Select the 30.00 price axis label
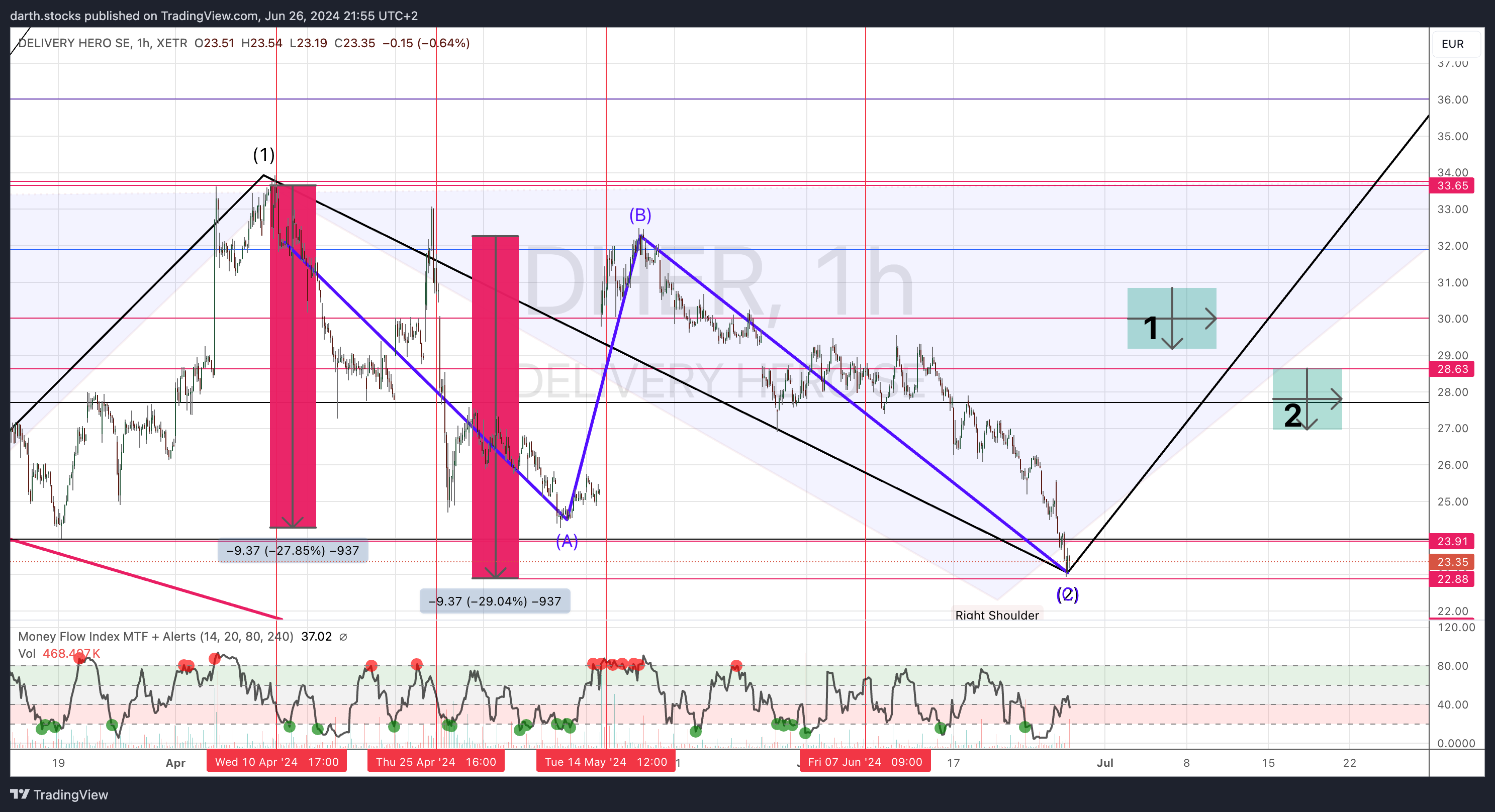This screenshot has height=812, width=1495. coord(1452,319)
